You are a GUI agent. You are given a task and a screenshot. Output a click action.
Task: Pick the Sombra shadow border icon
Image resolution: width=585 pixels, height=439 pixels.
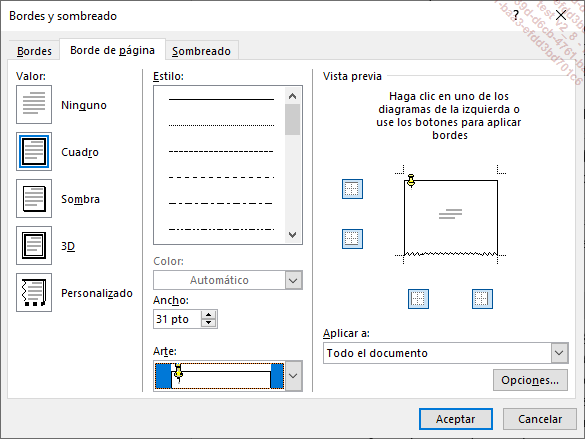coord(34,198)
